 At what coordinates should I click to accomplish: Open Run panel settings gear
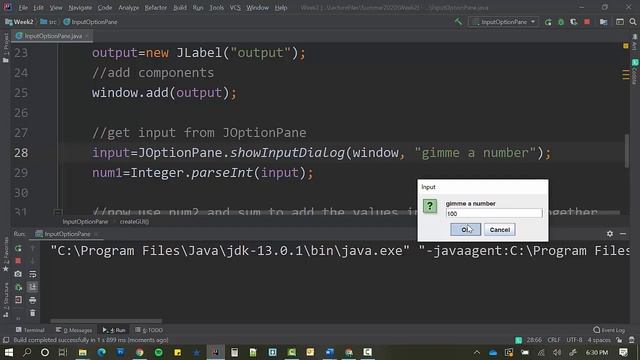610,233
